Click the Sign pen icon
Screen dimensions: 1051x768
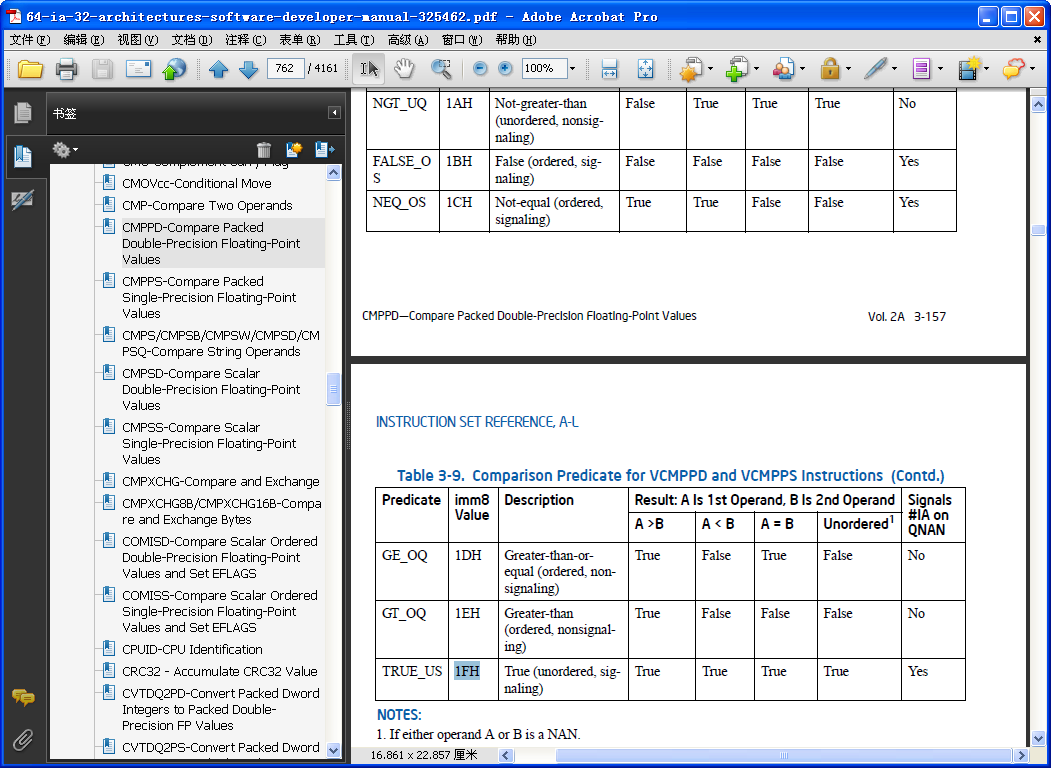875,68
